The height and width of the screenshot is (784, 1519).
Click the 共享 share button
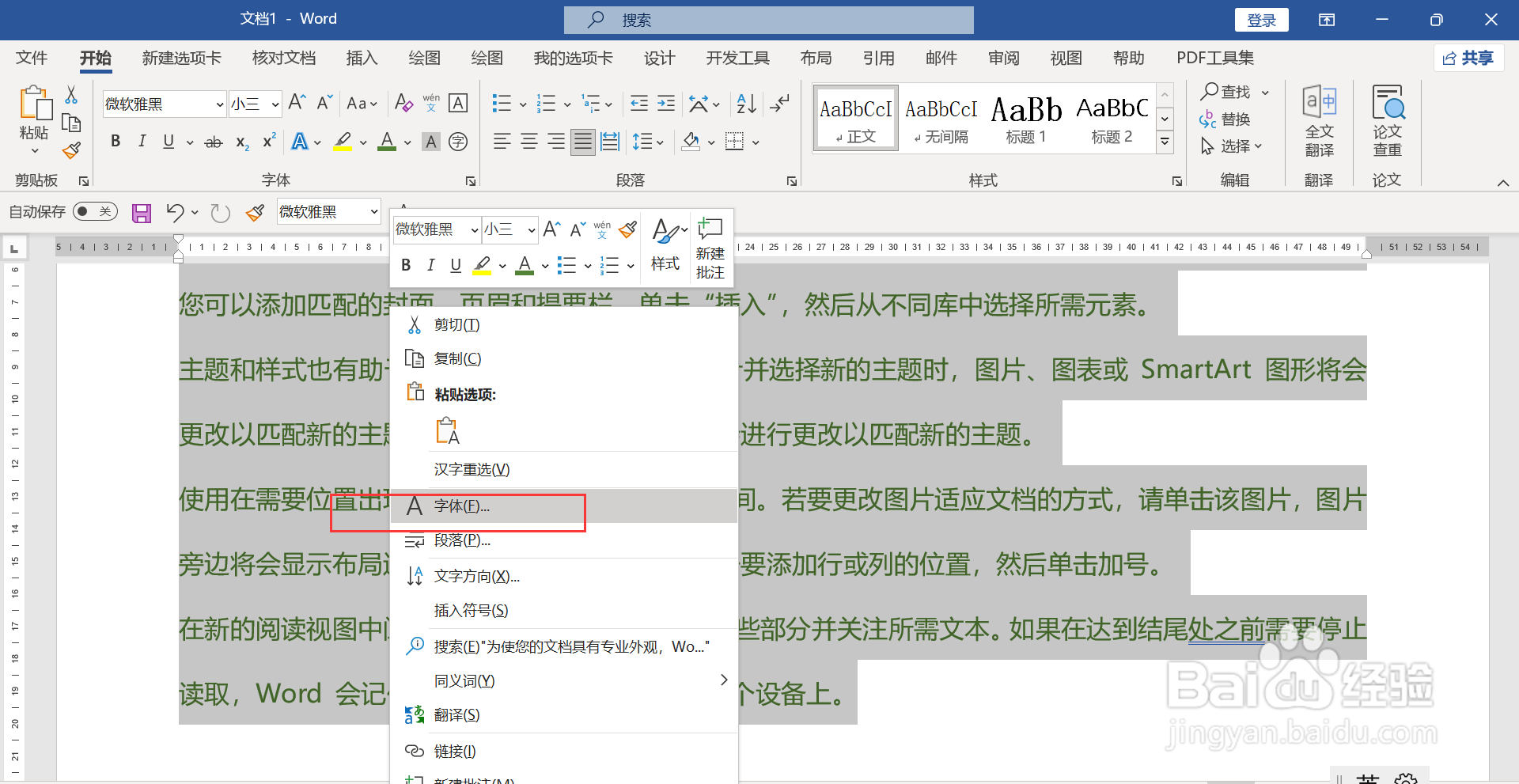[x=1468, y=58]
